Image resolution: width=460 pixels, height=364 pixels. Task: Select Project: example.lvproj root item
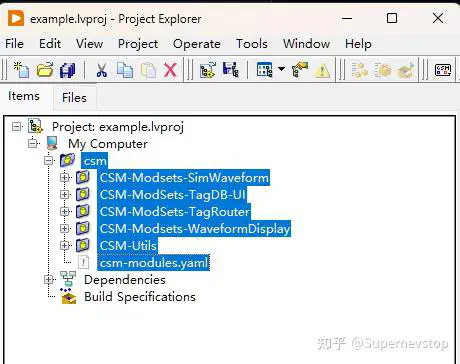(118, 127)
